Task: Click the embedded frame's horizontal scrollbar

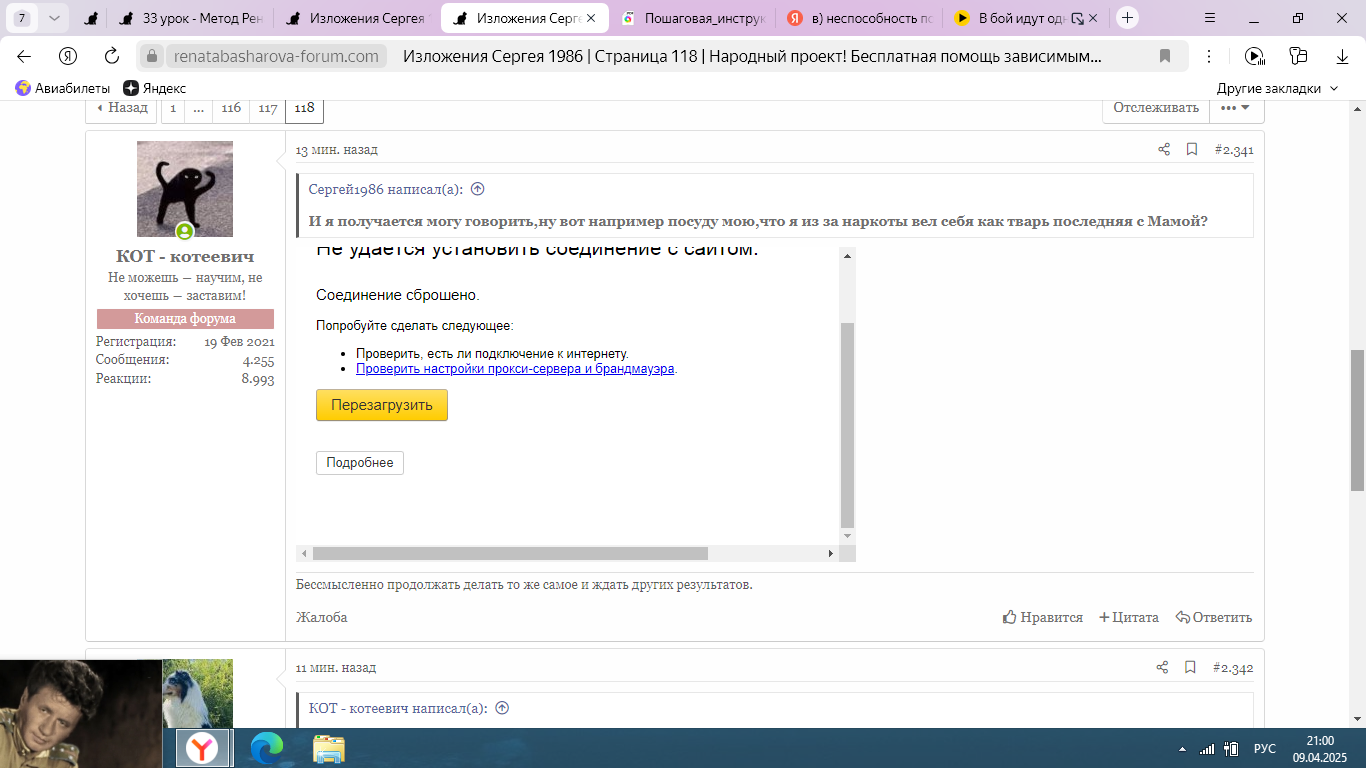Action: pos(510,553)
